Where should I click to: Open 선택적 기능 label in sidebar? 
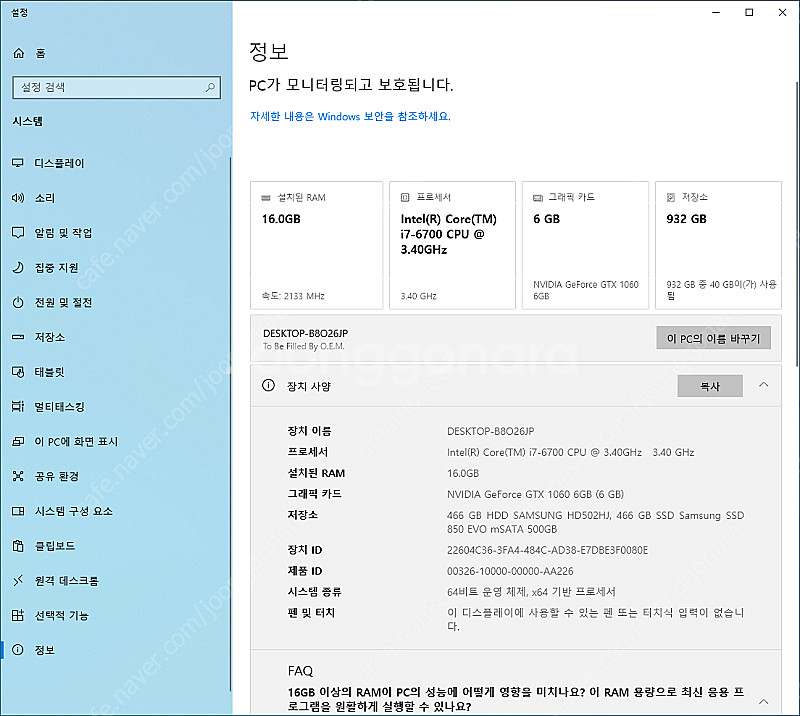point(61,615)
